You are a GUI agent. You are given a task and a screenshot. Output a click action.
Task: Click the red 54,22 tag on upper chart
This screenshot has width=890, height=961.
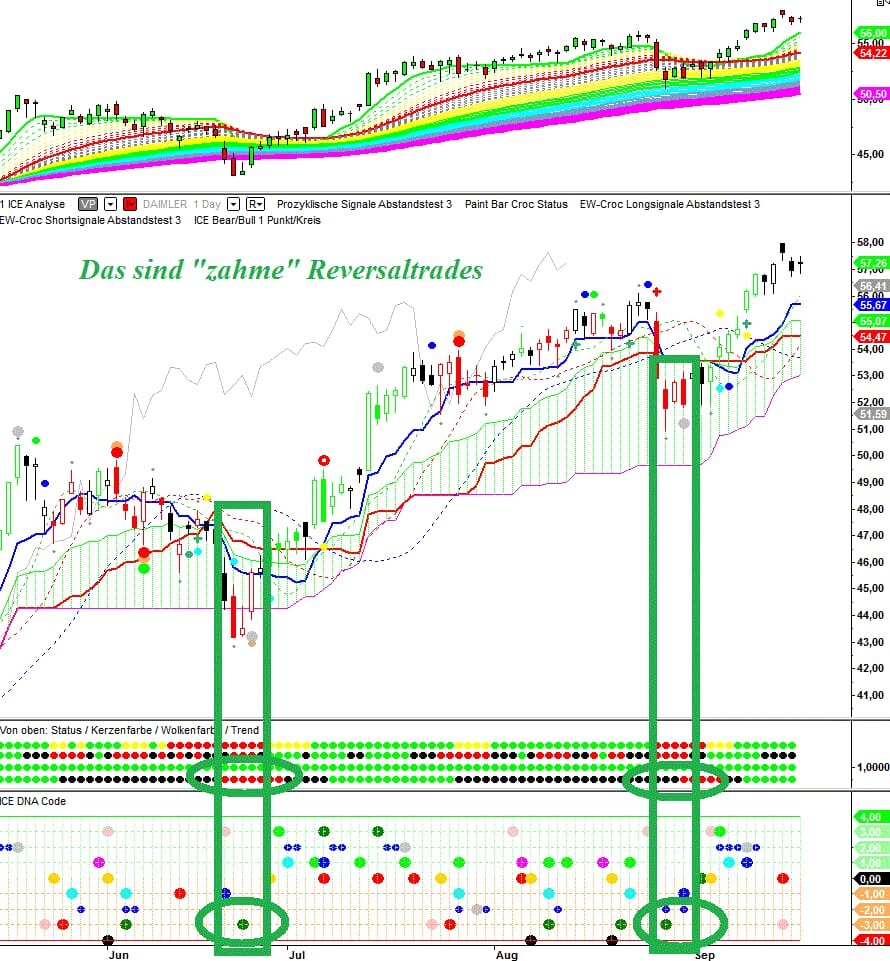point(872,53)
